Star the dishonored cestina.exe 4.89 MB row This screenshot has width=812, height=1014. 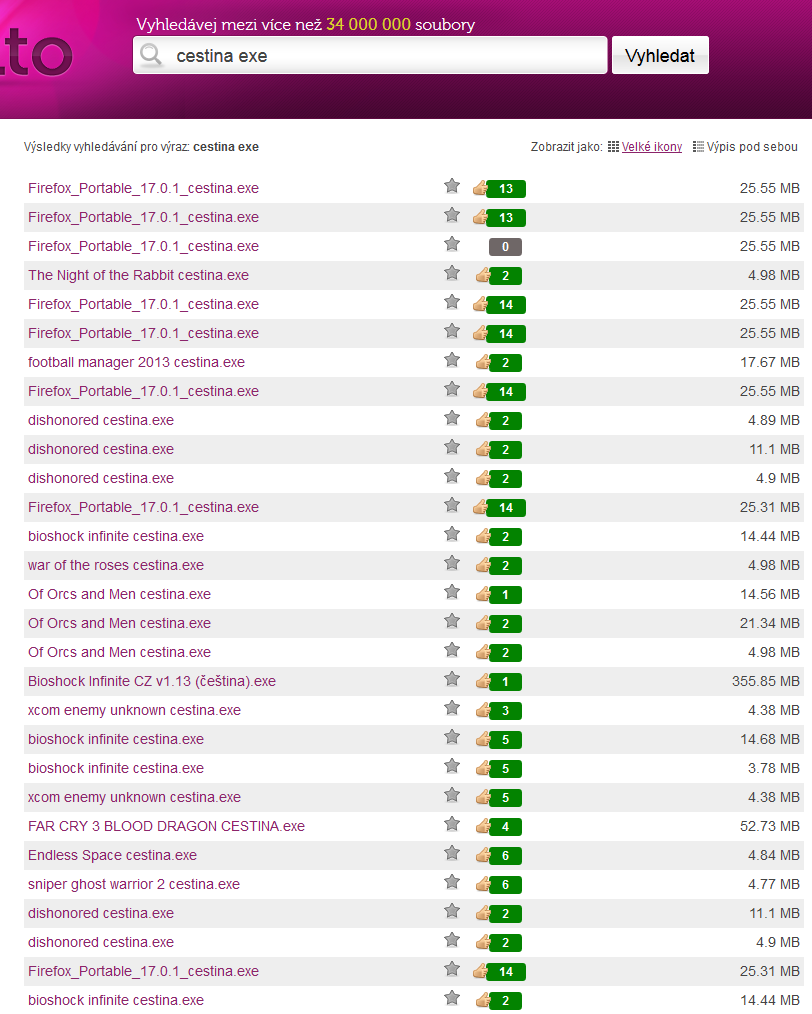tap(452, 418)
